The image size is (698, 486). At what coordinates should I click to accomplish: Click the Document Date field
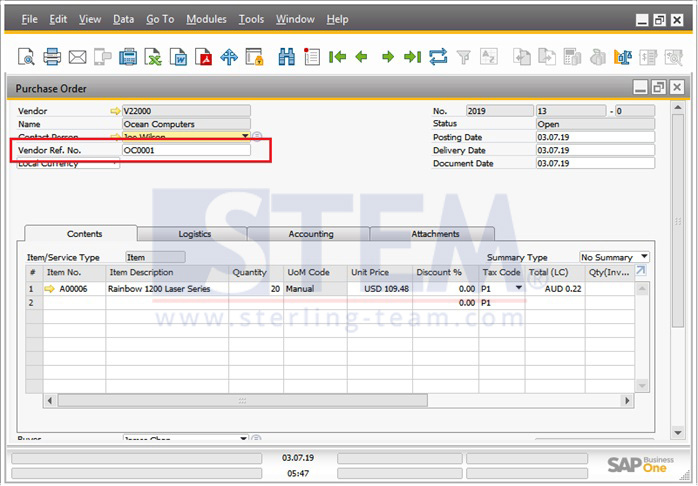[595, 163]
